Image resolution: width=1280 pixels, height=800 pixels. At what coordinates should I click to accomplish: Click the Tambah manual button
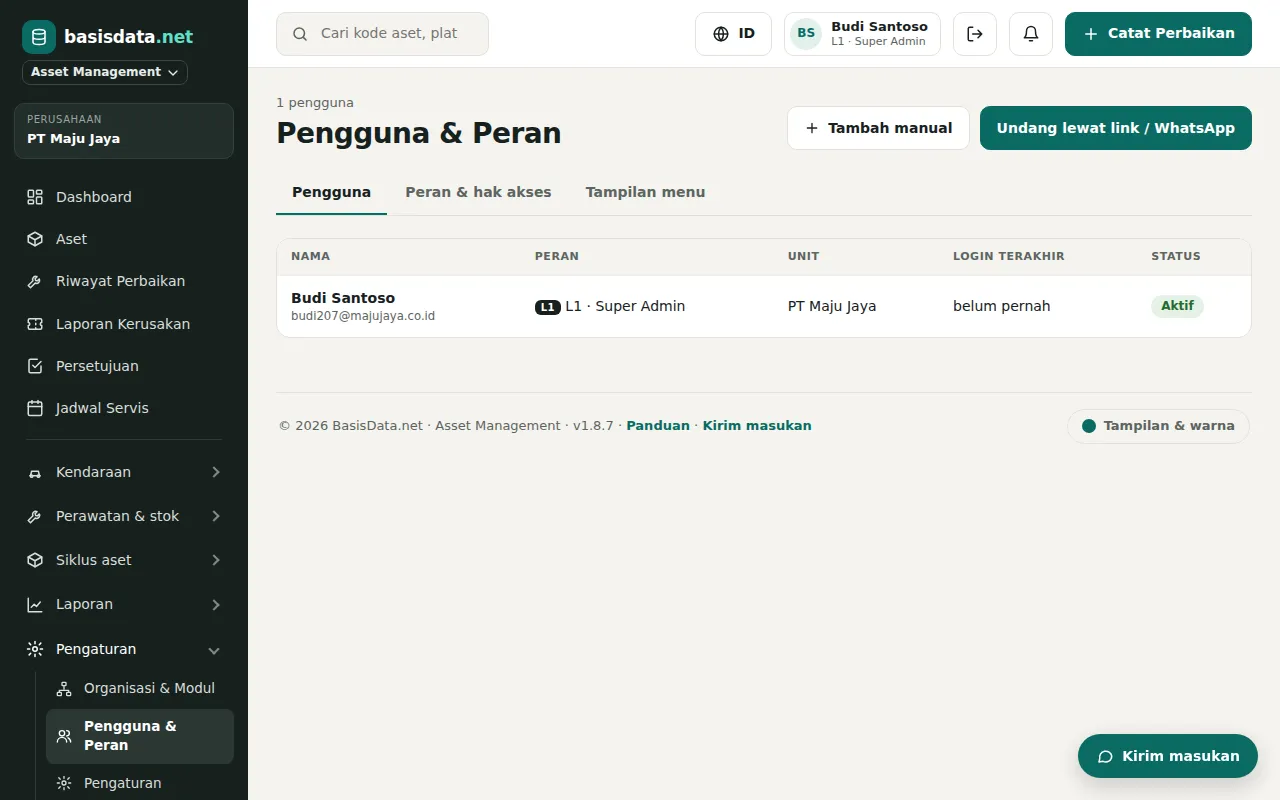[x=878, y=128]
